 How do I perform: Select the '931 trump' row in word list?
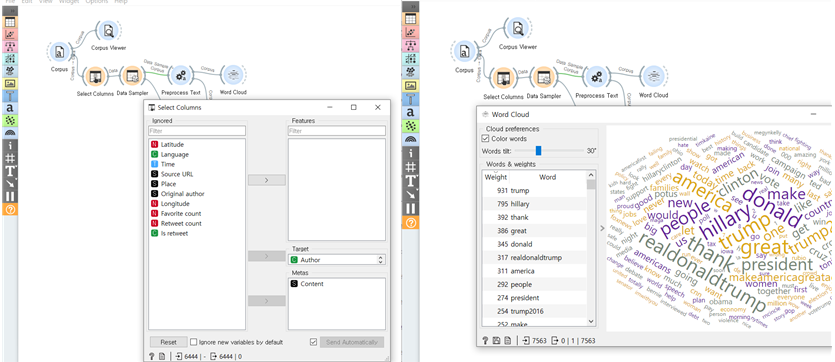(534, 190)
